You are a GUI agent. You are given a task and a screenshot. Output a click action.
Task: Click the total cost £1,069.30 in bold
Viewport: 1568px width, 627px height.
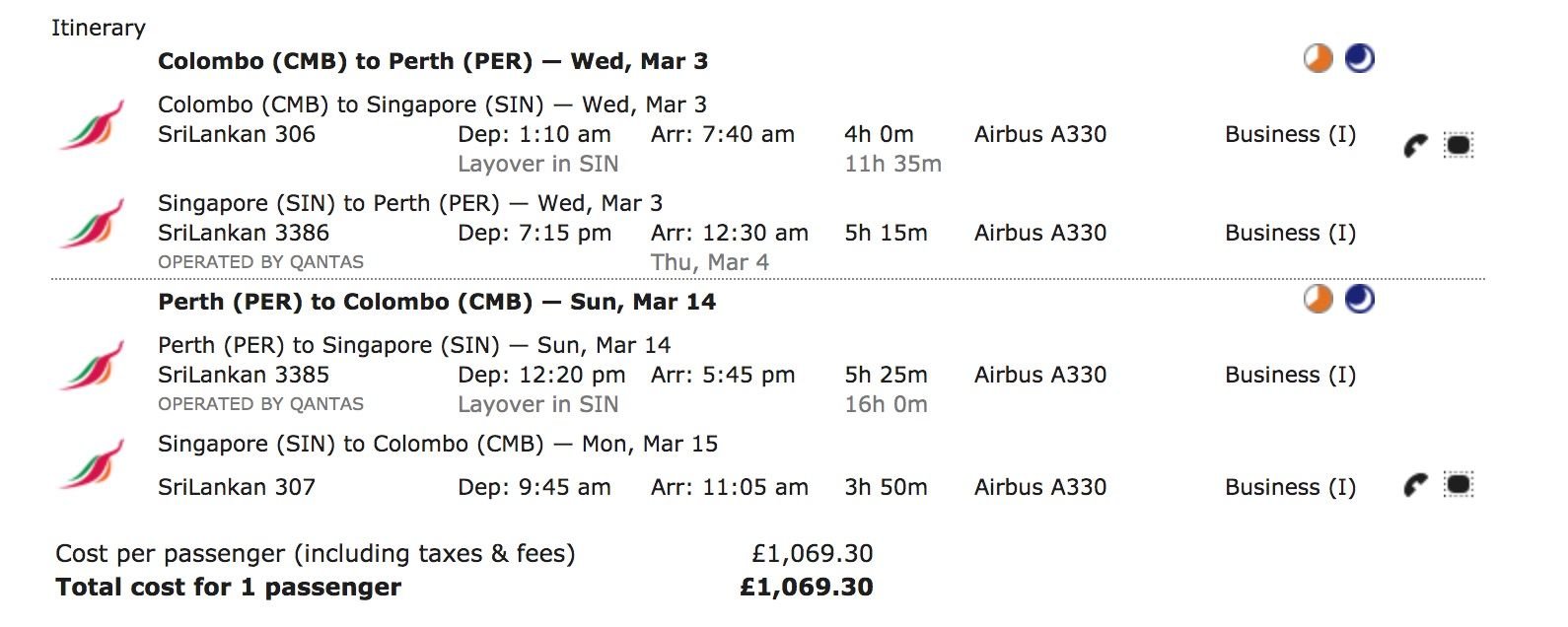pos(807,588)
